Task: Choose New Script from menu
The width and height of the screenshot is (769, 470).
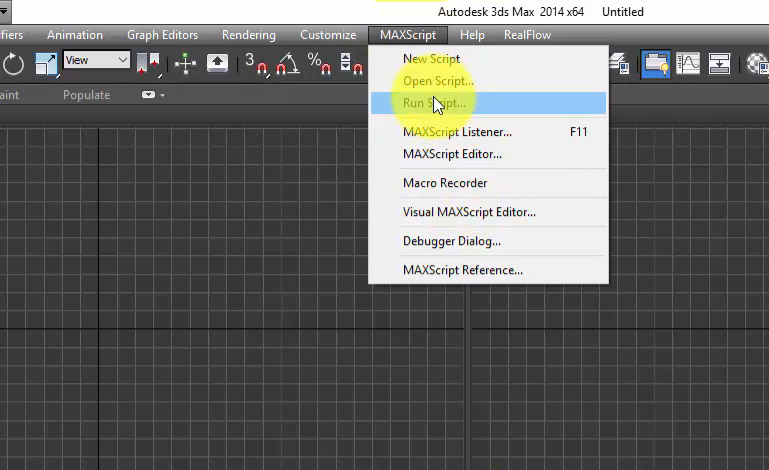Action: 488,59
